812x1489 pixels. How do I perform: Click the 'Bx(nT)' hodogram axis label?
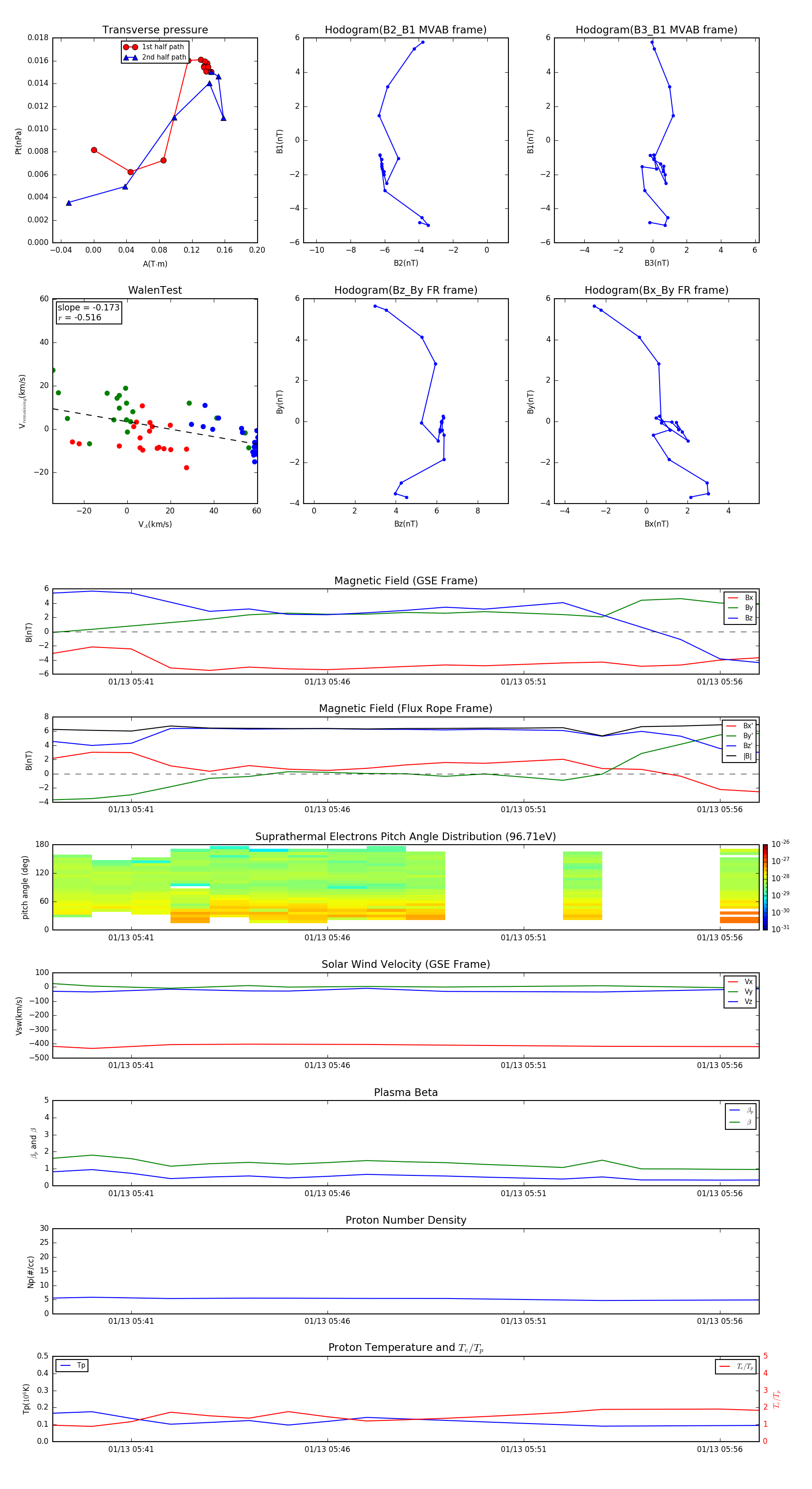pyautogui.click(x=656, y=524)
